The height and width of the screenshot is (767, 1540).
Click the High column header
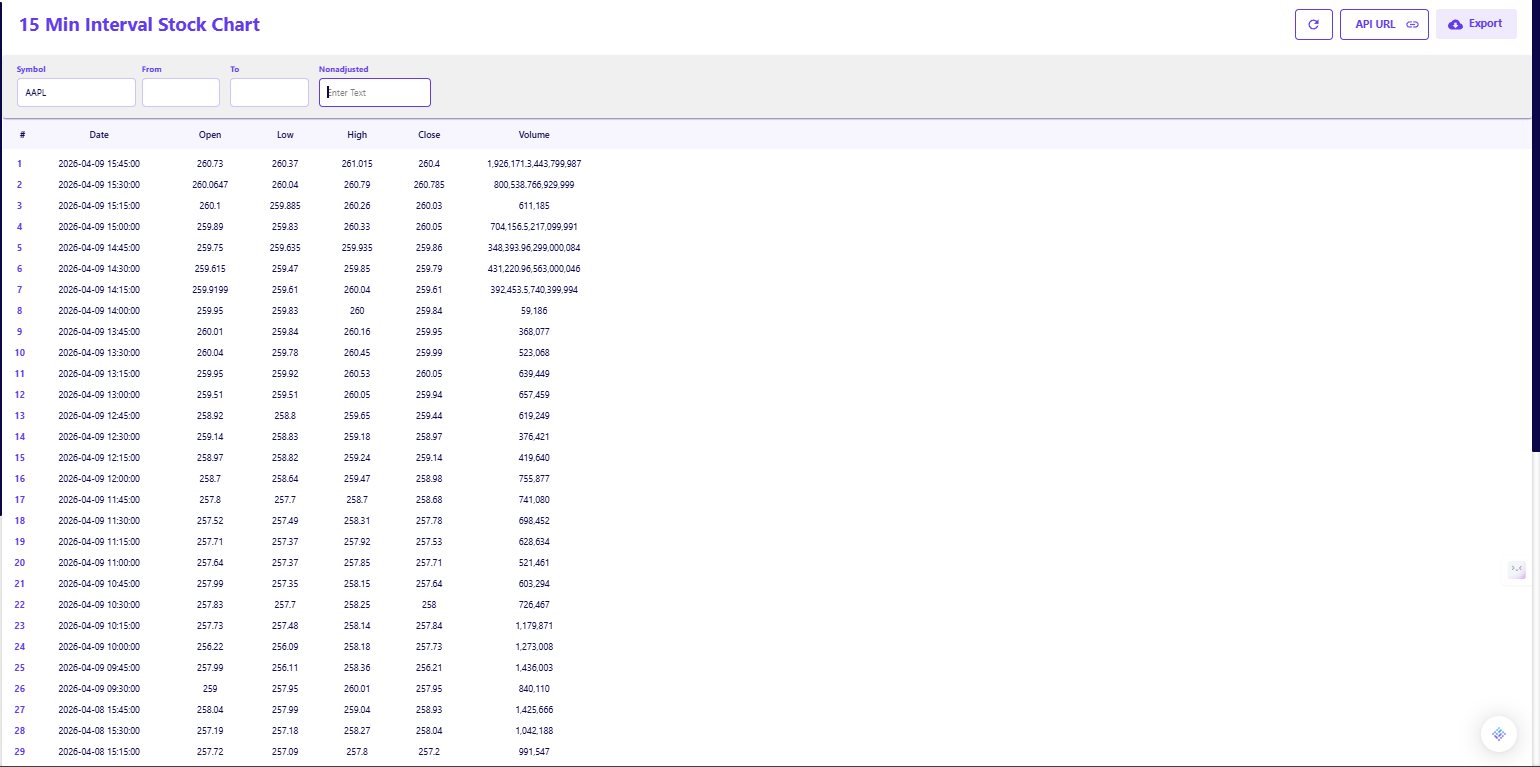point(357,135)
